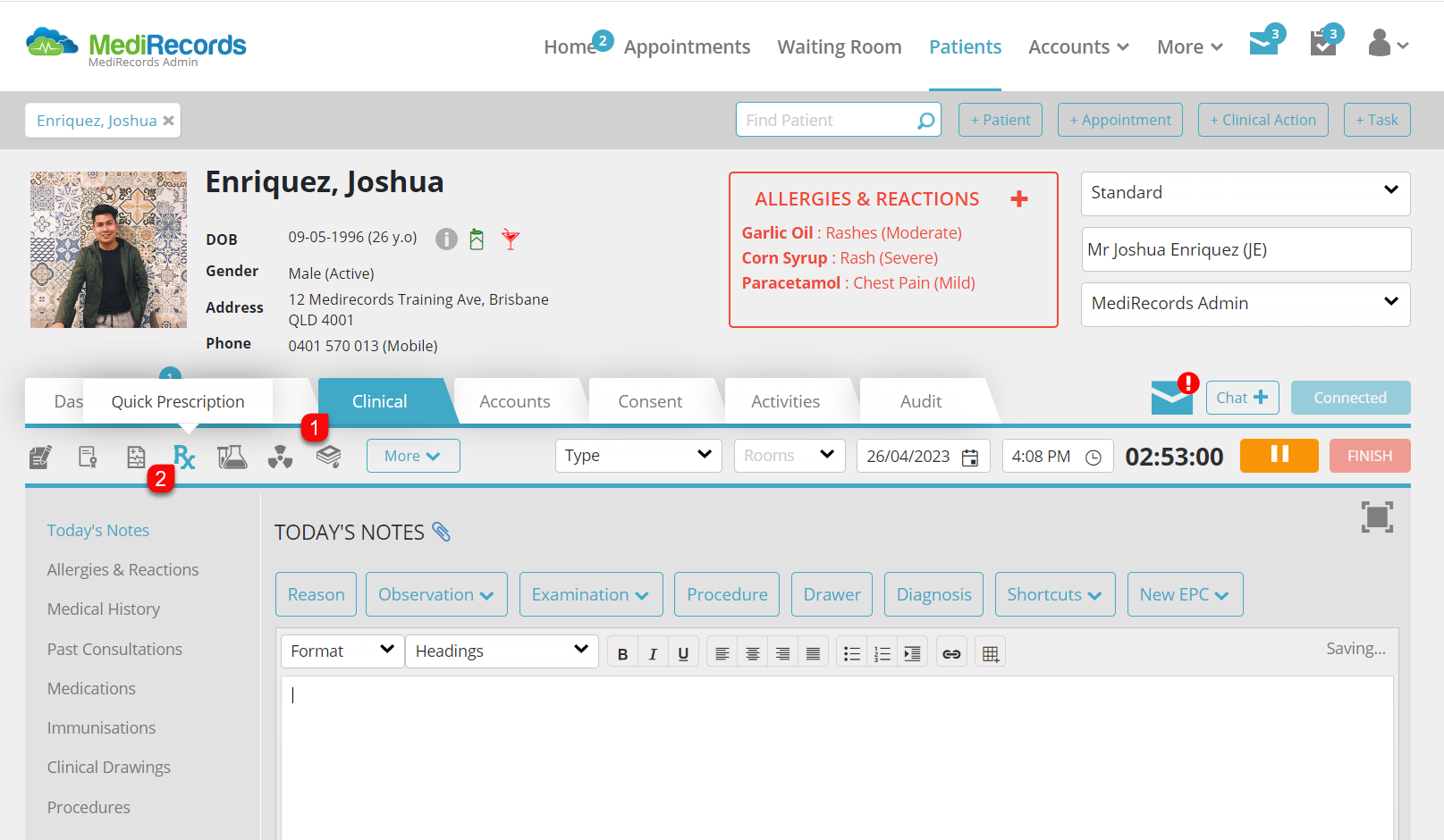Image resolution: width=1444 pixels, height=840 pixels.
Task: Open the consultation date picker calendar
Action: tap(970, 458)
